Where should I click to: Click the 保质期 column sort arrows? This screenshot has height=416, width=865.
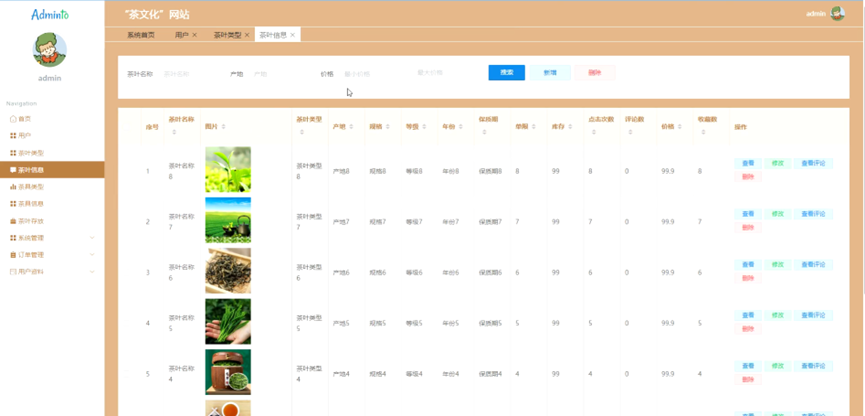[484, 132]
